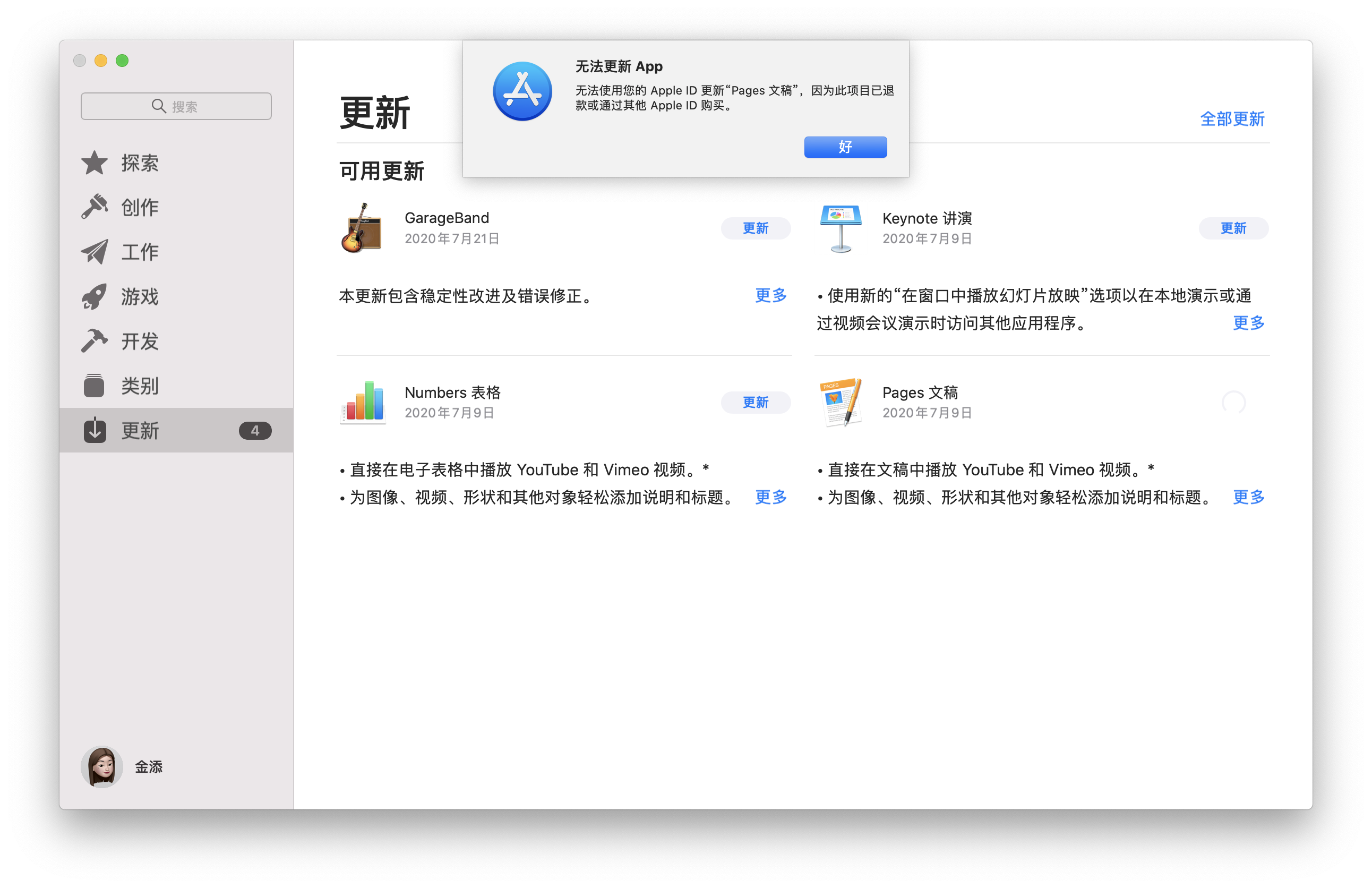Expand Keynote release notes via 更多
The width and height of the screenshot is (1372, 888).
(x=1248, y=323)
